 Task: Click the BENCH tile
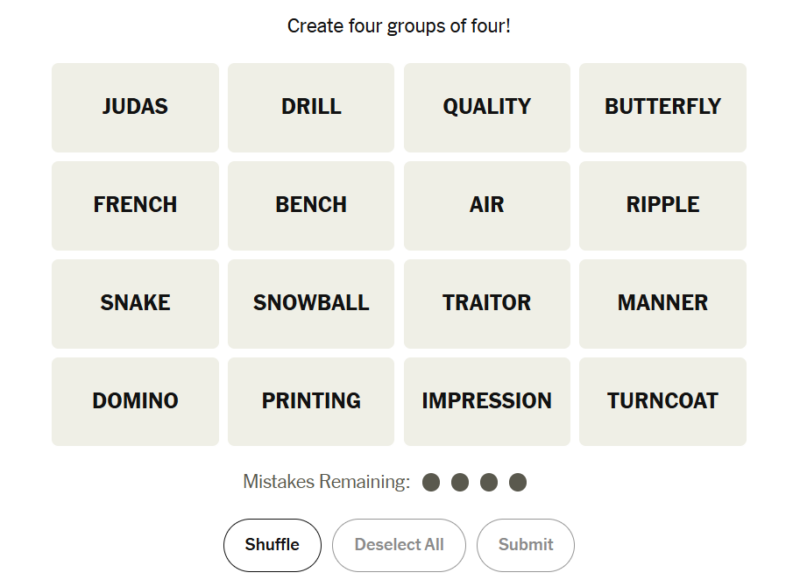point(311,205)
